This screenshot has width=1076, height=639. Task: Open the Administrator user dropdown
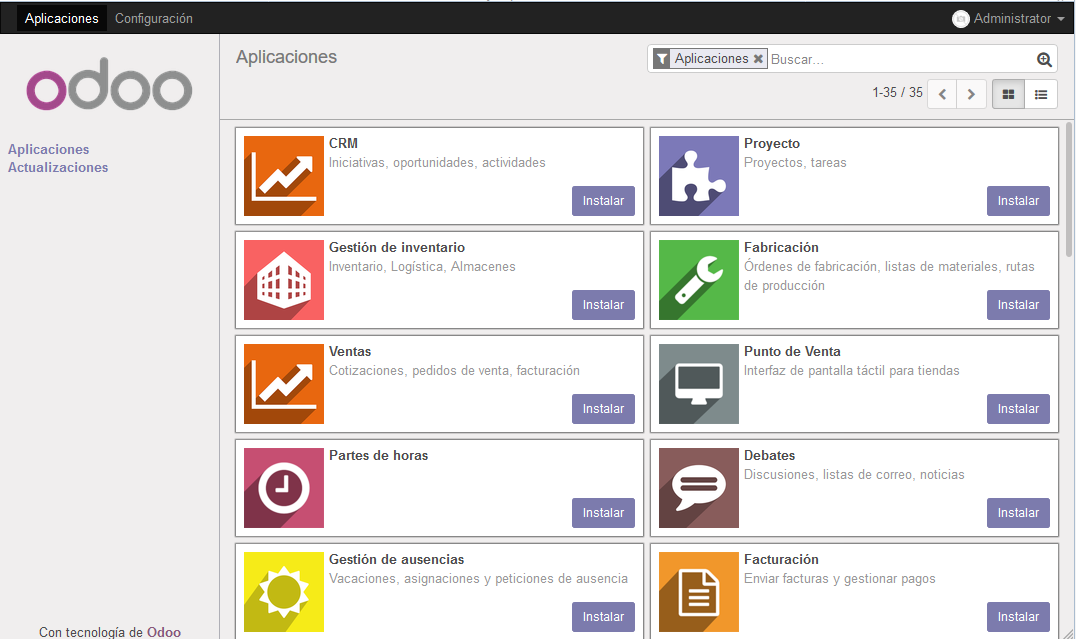[1009, 19]
